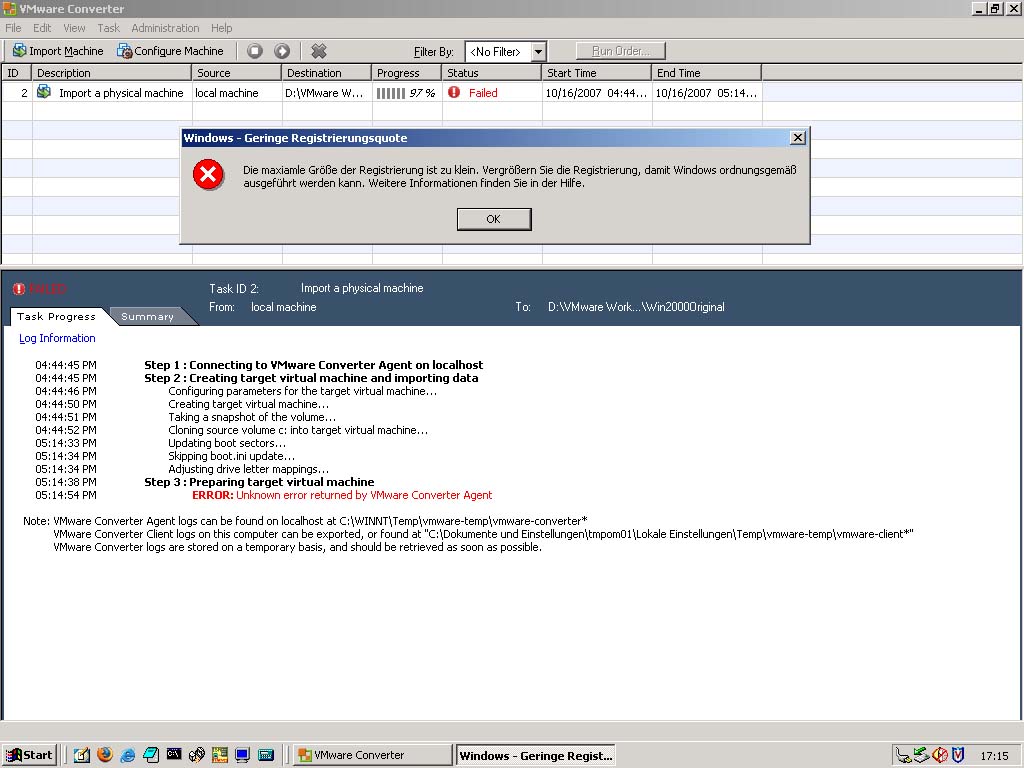Sort by the ID column header
The width and height of the screenshot is (1024, 768).
[x=17, y=73]
